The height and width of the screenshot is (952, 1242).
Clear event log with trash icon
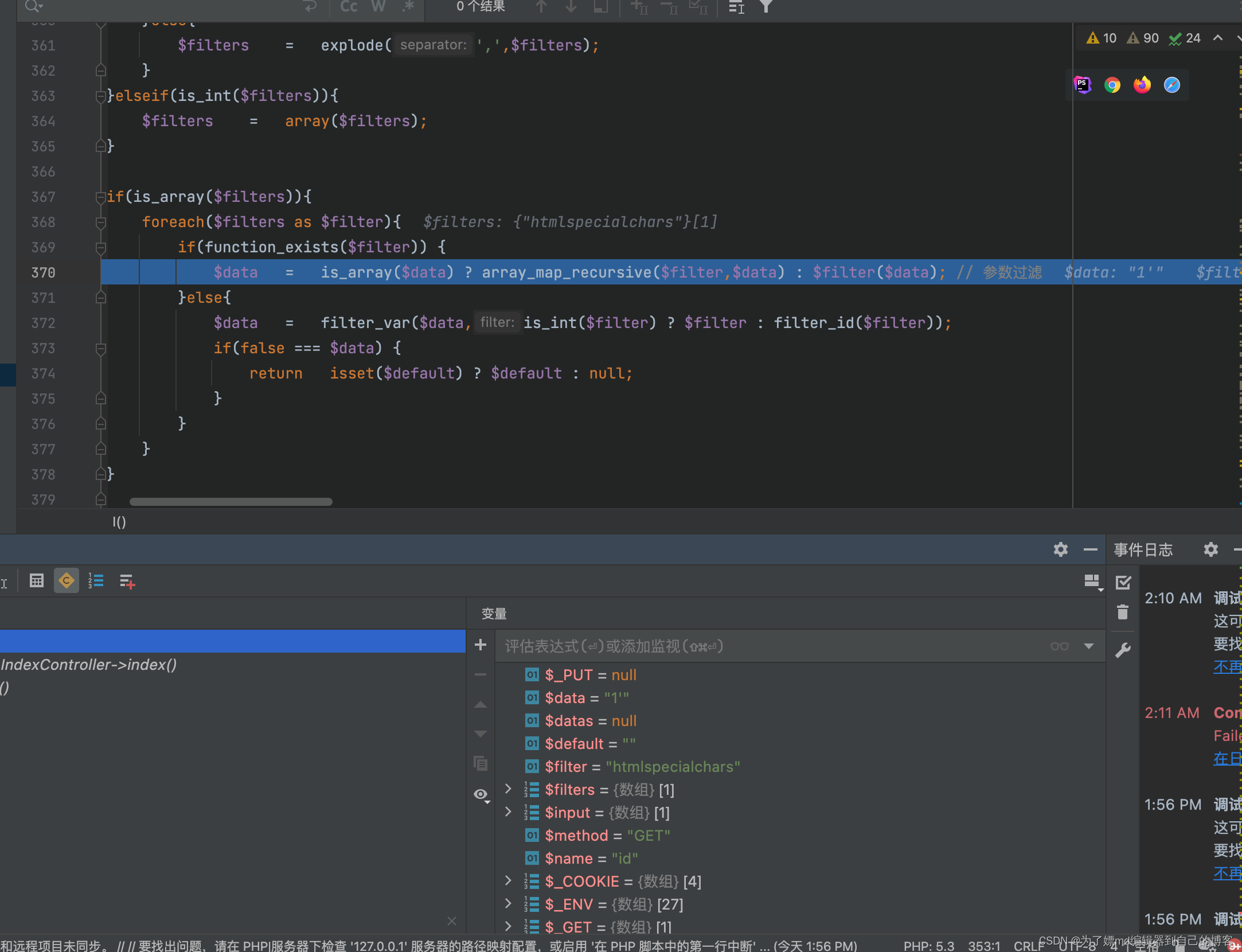coord(1123,612)
